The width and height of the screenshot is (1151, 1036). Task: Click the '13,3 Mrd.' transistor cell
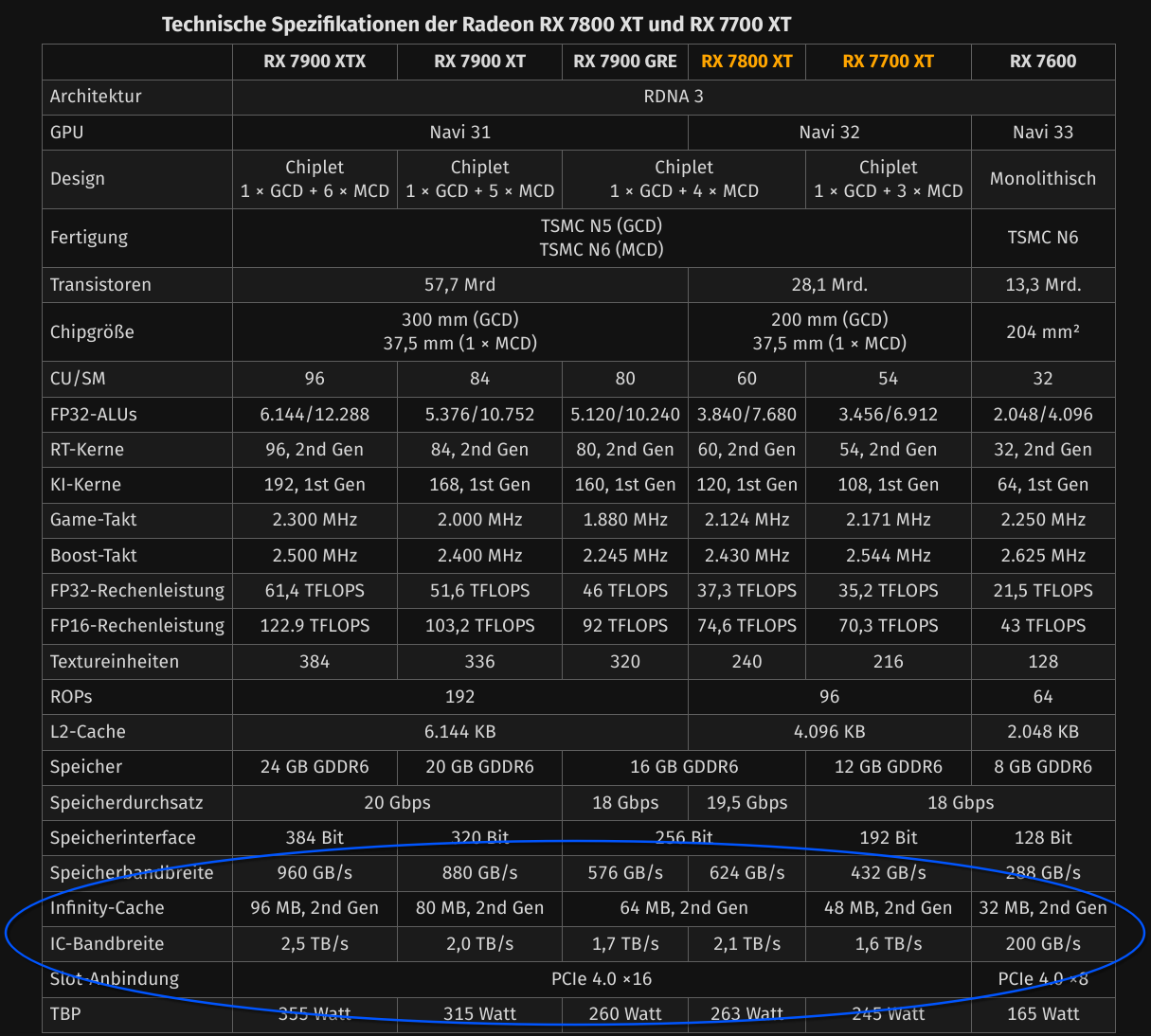[x=1043, y=285]
